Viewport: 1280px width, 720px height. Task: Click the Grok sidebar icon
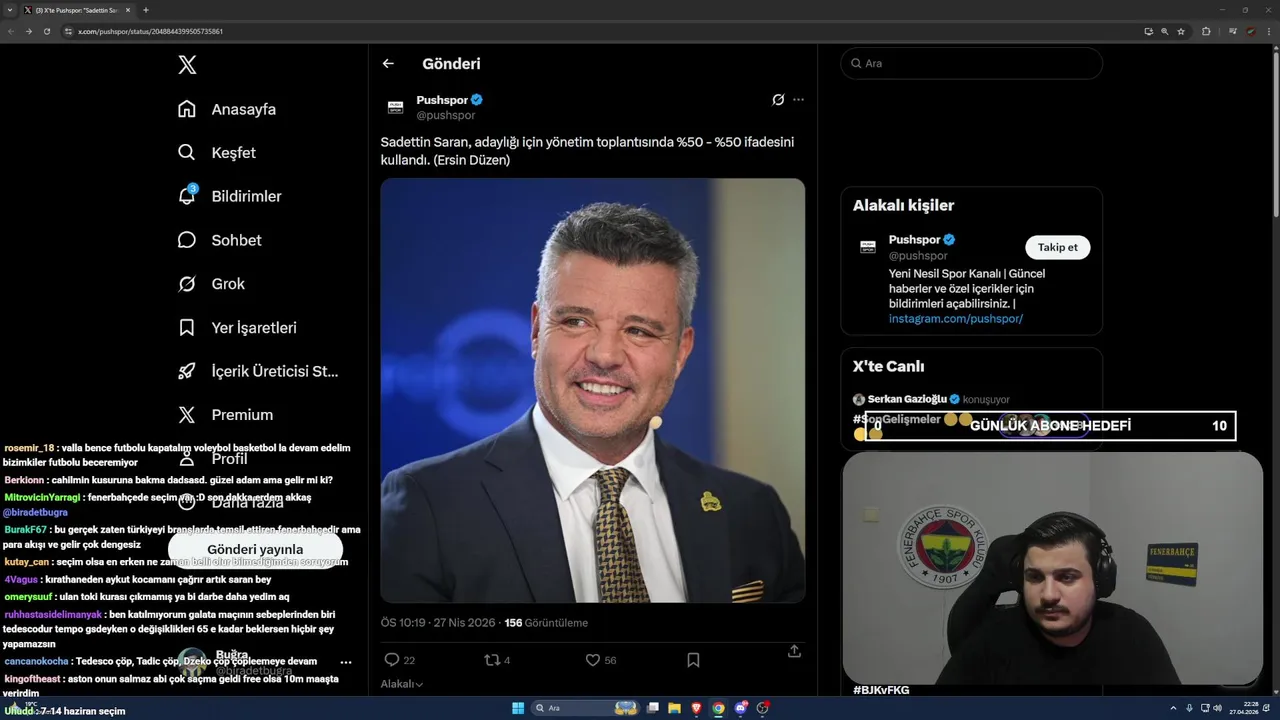coord(187,284)
